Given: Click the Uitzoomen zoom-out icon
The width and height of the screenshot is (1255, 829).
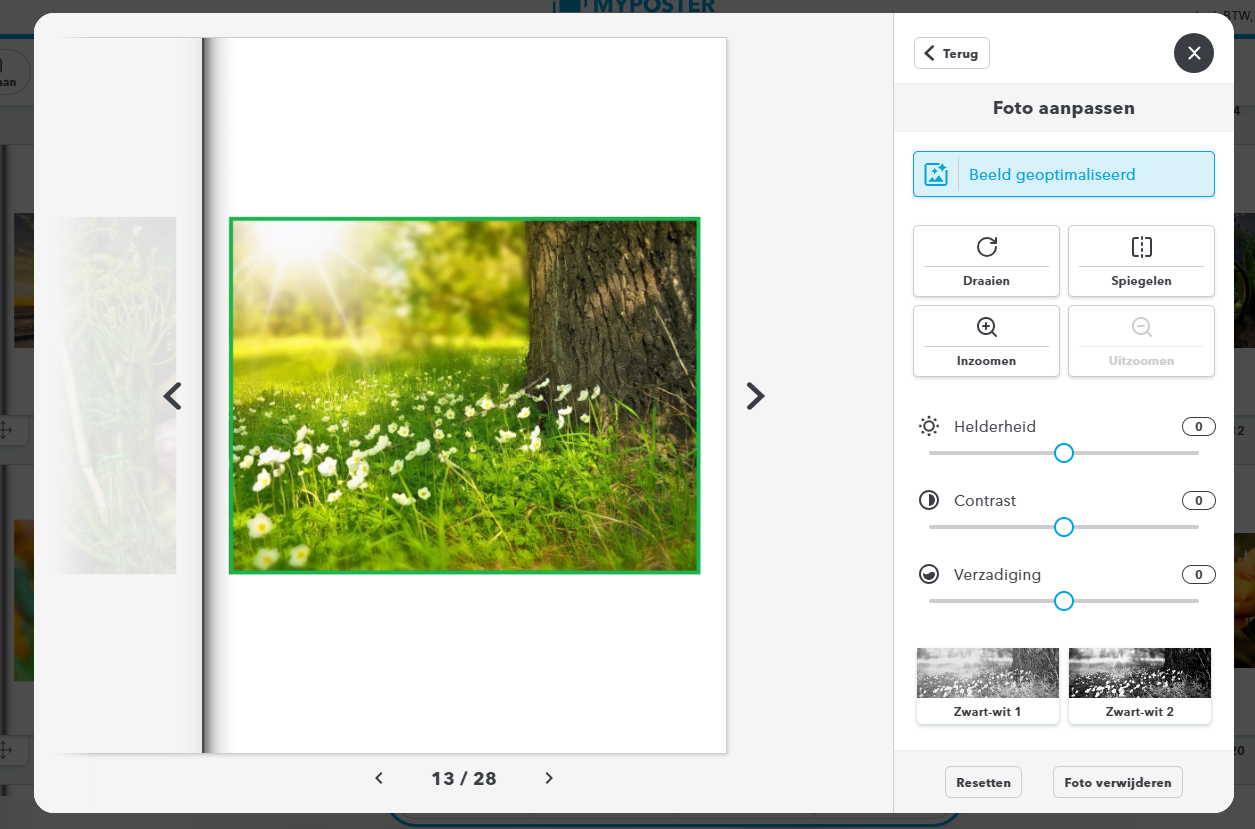Looking at the screenshot, I should 1141,327.
